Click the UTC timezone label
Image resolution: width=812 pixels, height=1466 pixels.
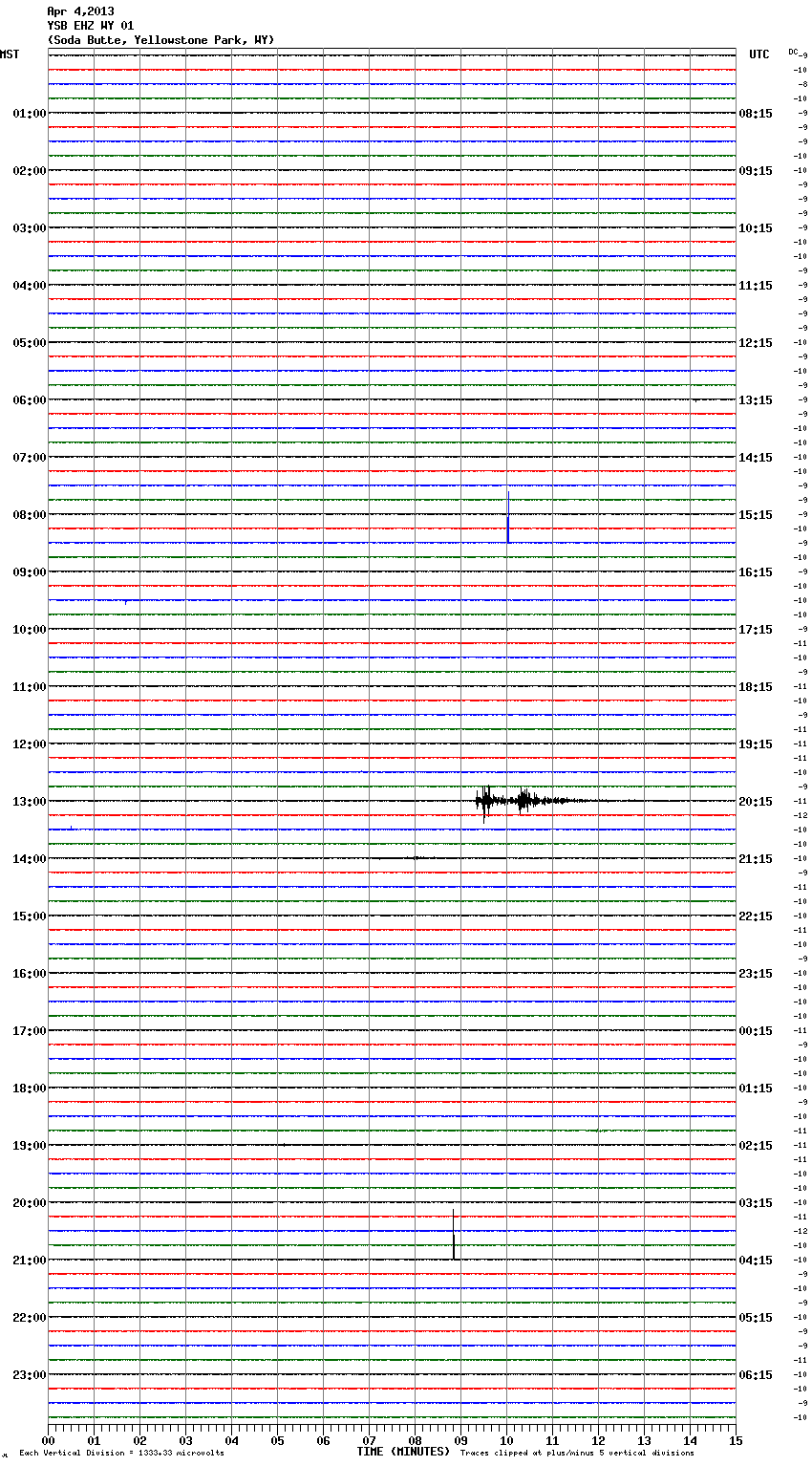(x=759, y=54)
